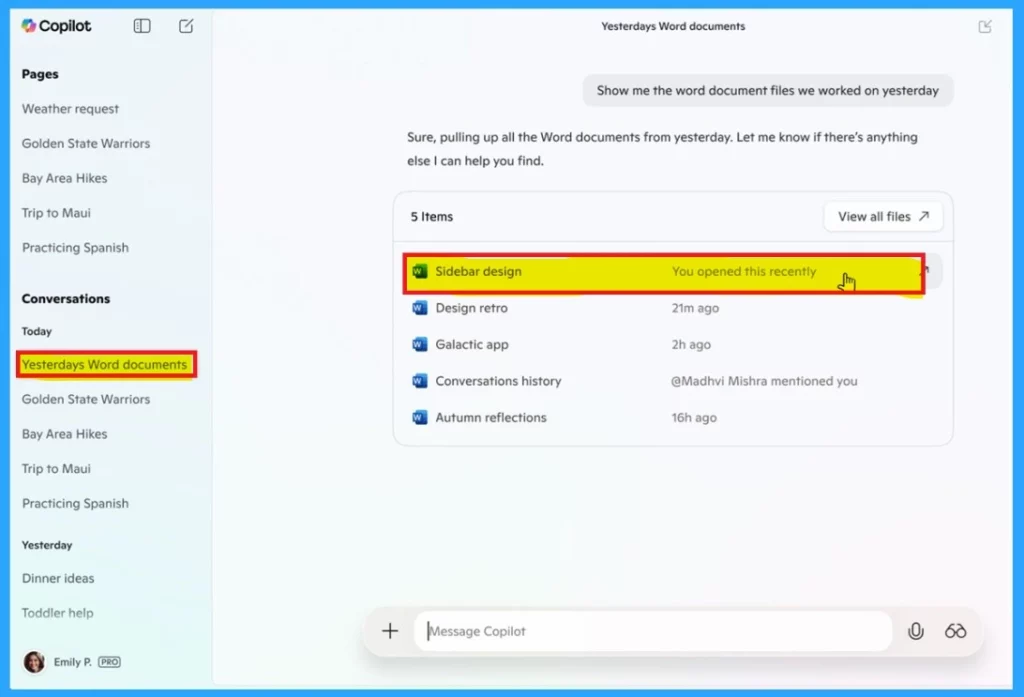Click the Word icon beside Galactic app
The height and width of the screenshot is (697, 1024).
[x=420, y=344]
